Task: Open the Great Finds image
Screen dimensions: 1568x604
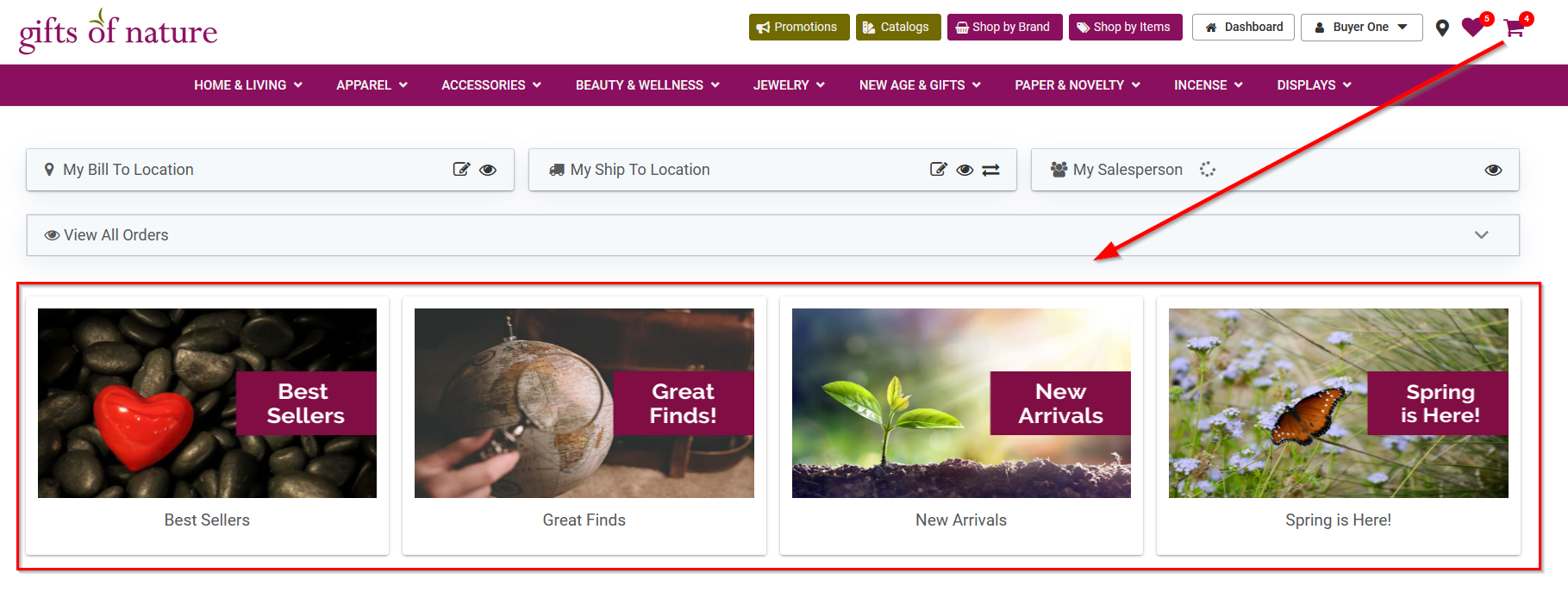Action: [584, 403]
